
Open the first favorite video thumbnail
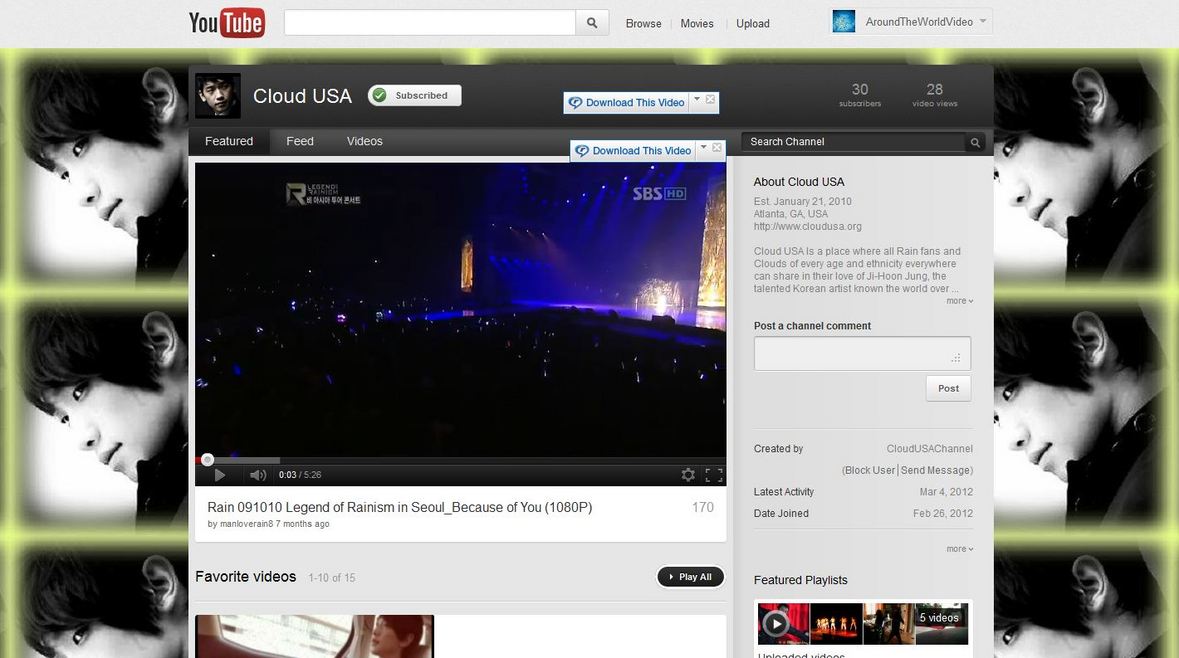tap(314, 636)
